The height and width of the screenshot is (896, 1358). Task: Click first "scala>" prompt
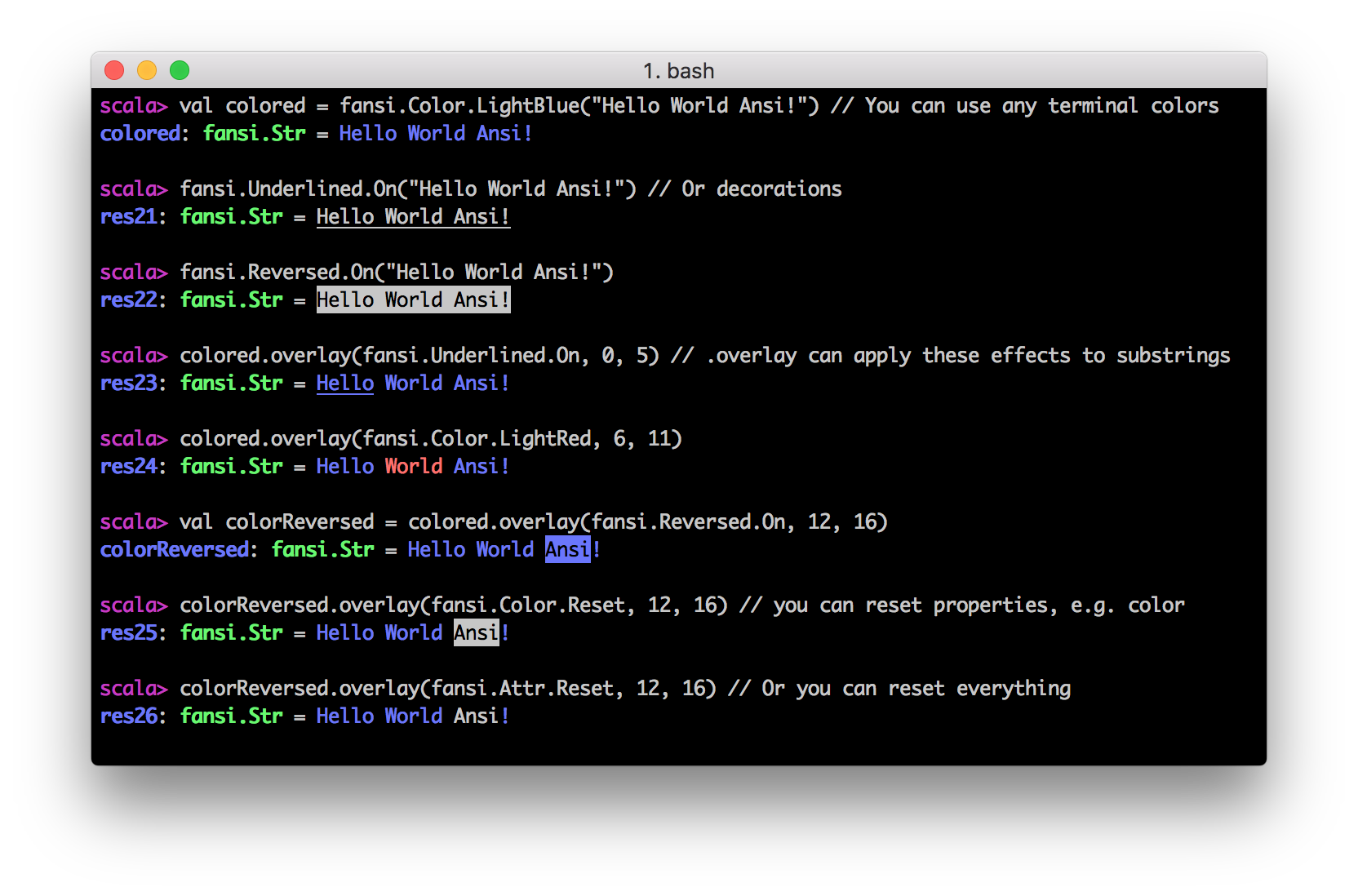[x=133, y=106]
